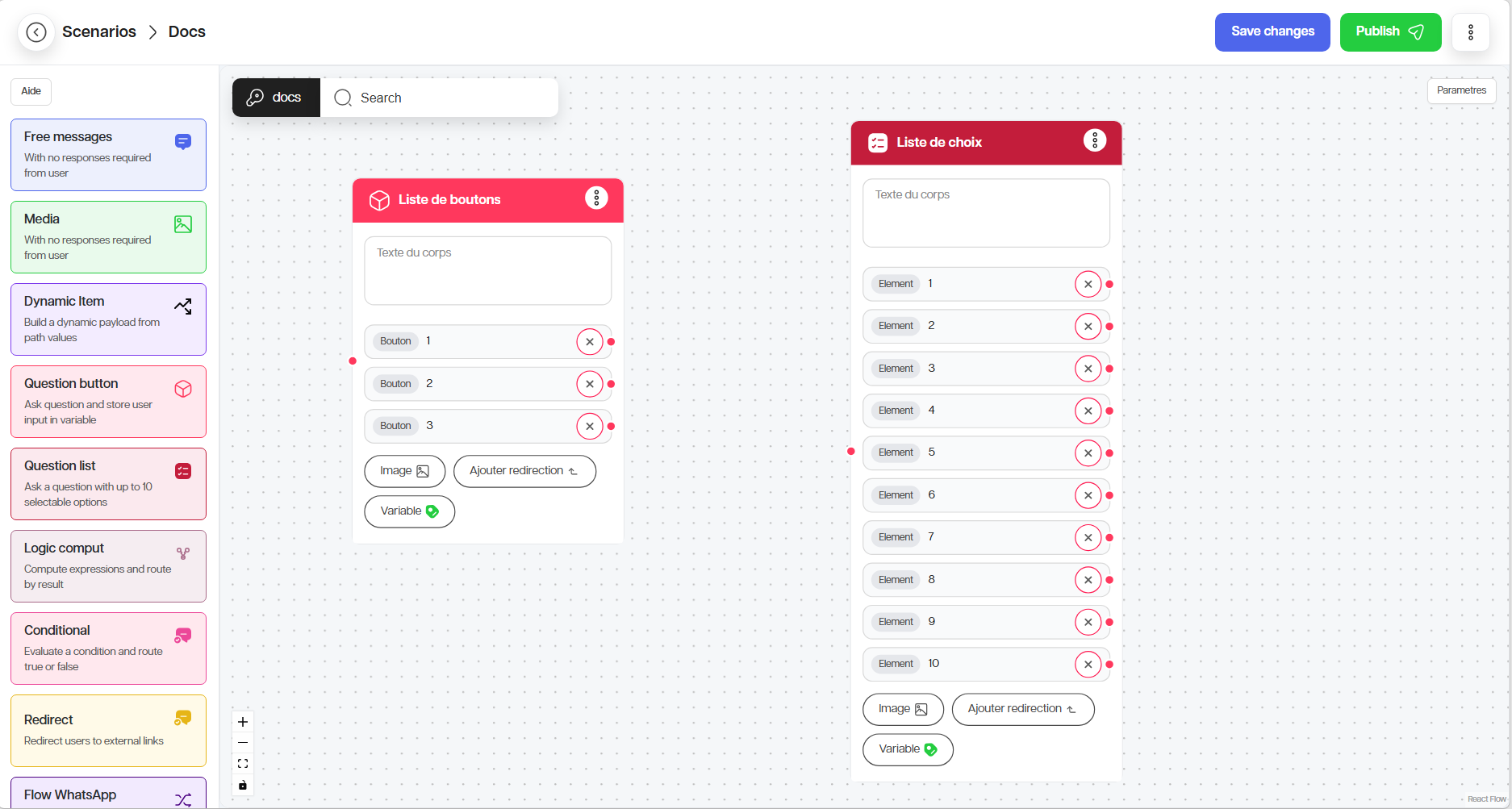Add a Variable in Liste de choix
Viewport: 1512px width, 809px height.
(908, 749)
